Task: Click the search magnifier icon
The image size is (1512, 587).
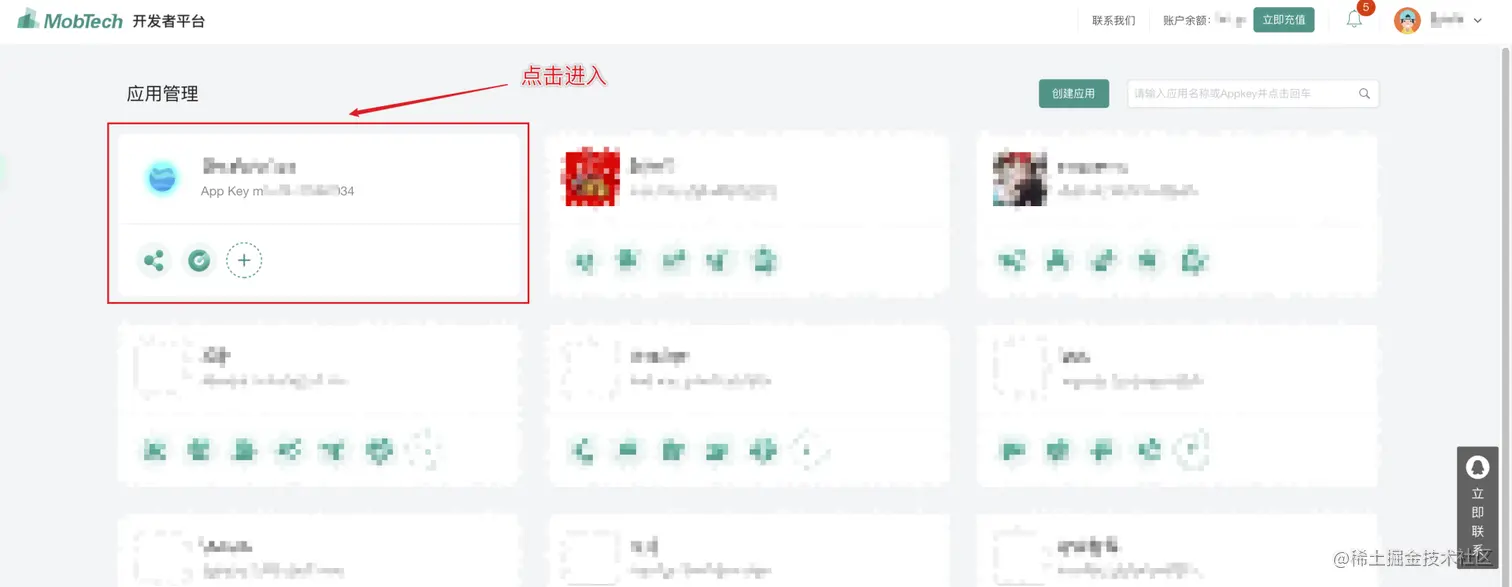Action: pyautogui.click(x=1364, y=94)
